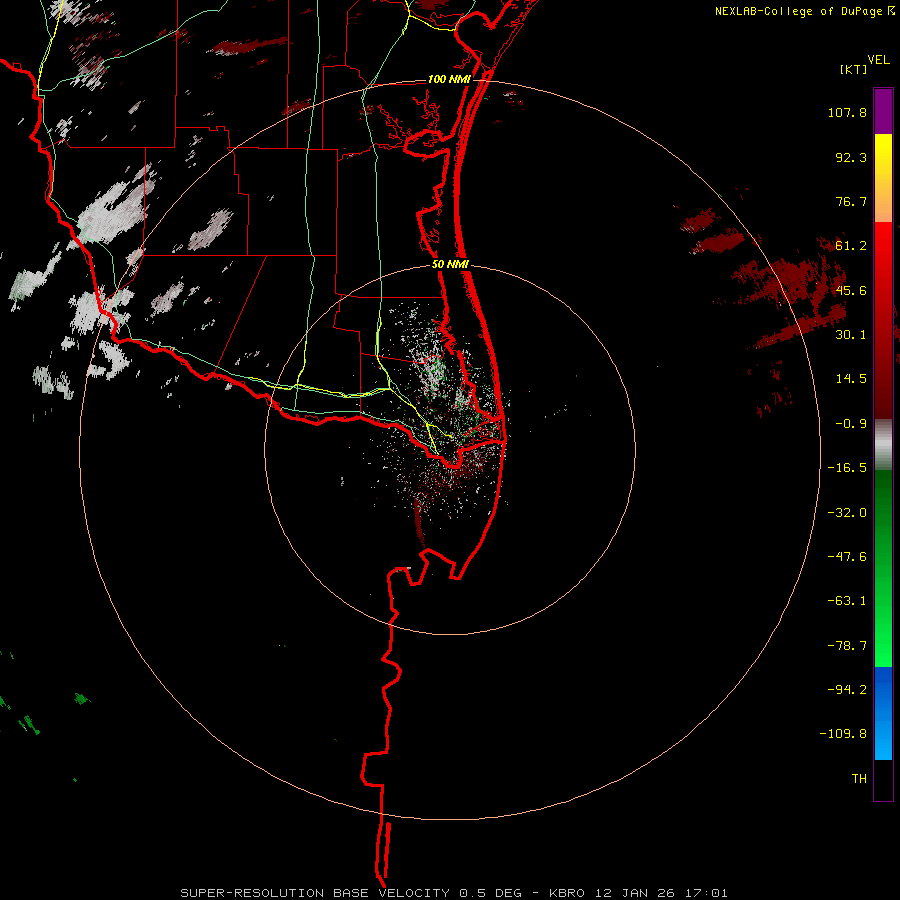This screenshot has width=900, height=900.
Task: Click the purple segment of the color bar
Action: (x=883, y=112)
